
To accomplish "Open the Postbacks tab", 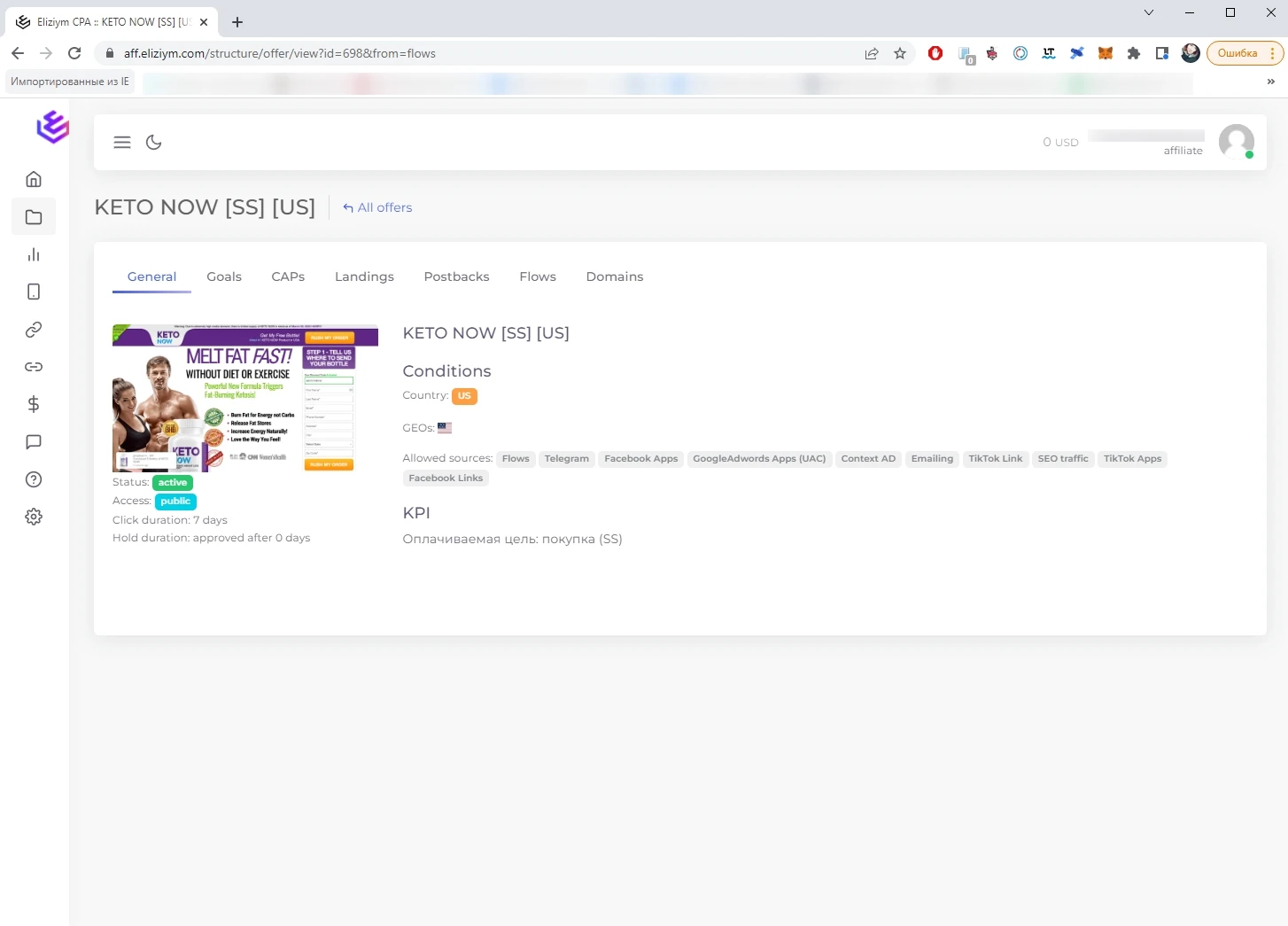I will point(456,276).
